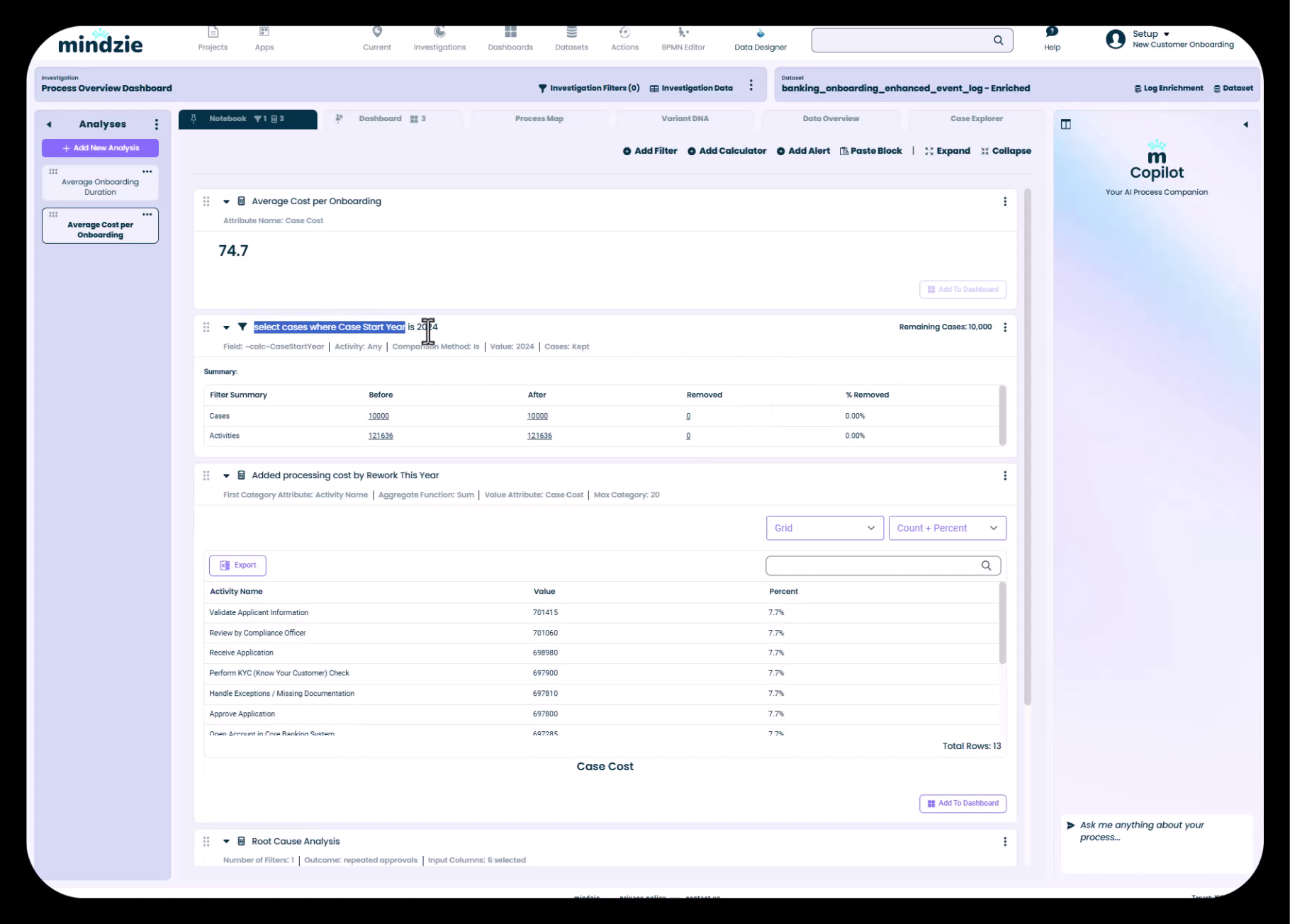Click the Help chat icon
The width and height of the screenshot is (1290, 924).
click(x=1052, y=32)
